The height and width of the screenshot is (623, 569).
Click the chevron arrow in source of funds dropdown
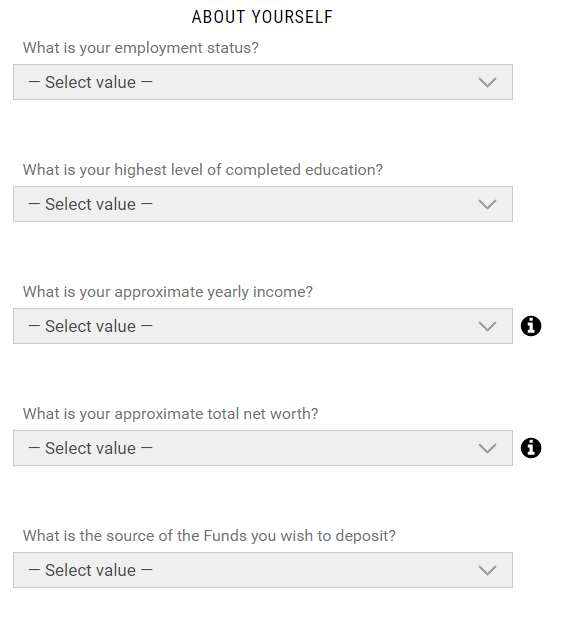[x=487, y=571]
